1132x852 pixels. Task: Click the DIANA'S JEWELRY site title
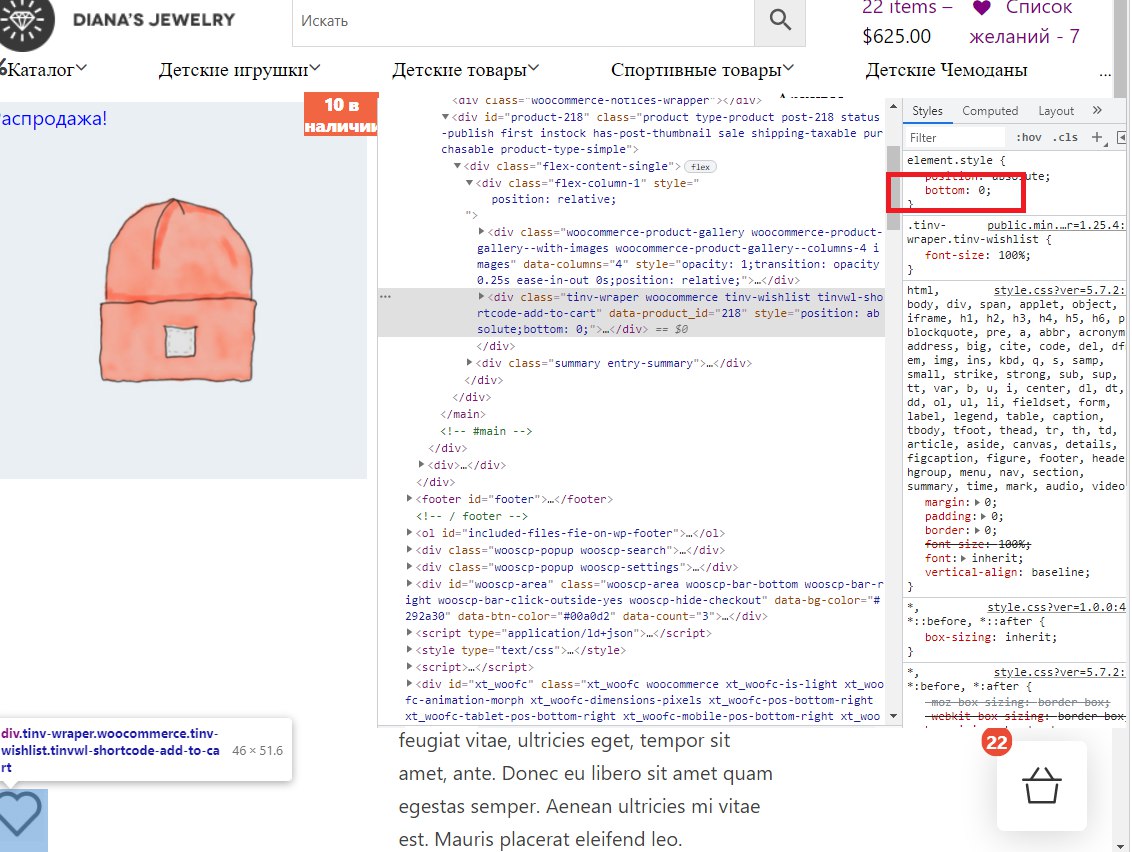click(154, 20)
